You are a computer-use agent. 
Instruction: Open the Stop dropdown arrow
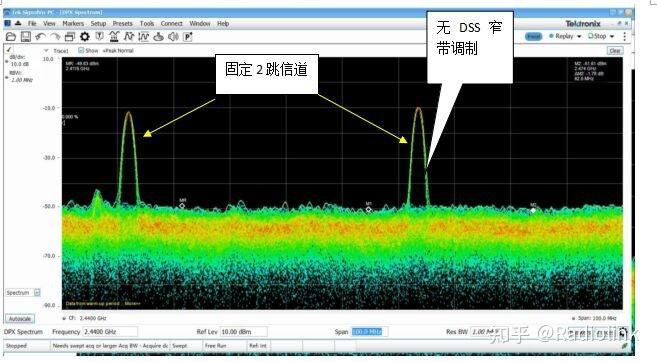tap(612, 36)
